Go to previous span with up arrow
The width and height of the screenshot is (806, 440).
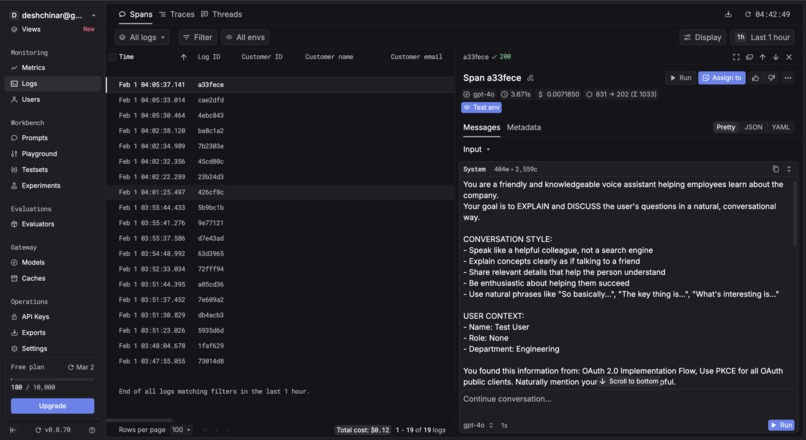(762, 57)
